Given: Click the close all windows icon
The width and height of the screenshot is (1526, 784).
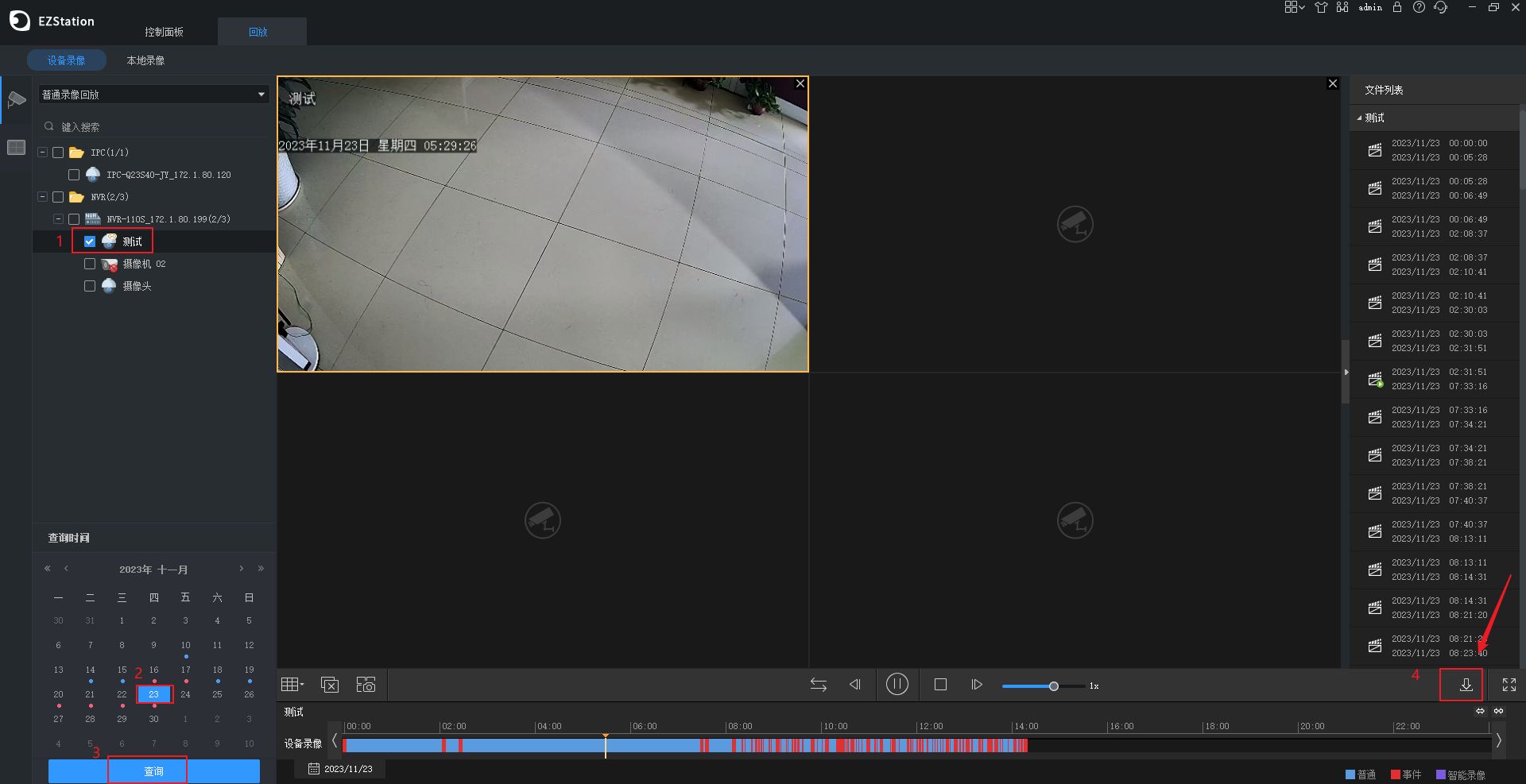Looking at the screenshot, I should (x=329, y=685).
